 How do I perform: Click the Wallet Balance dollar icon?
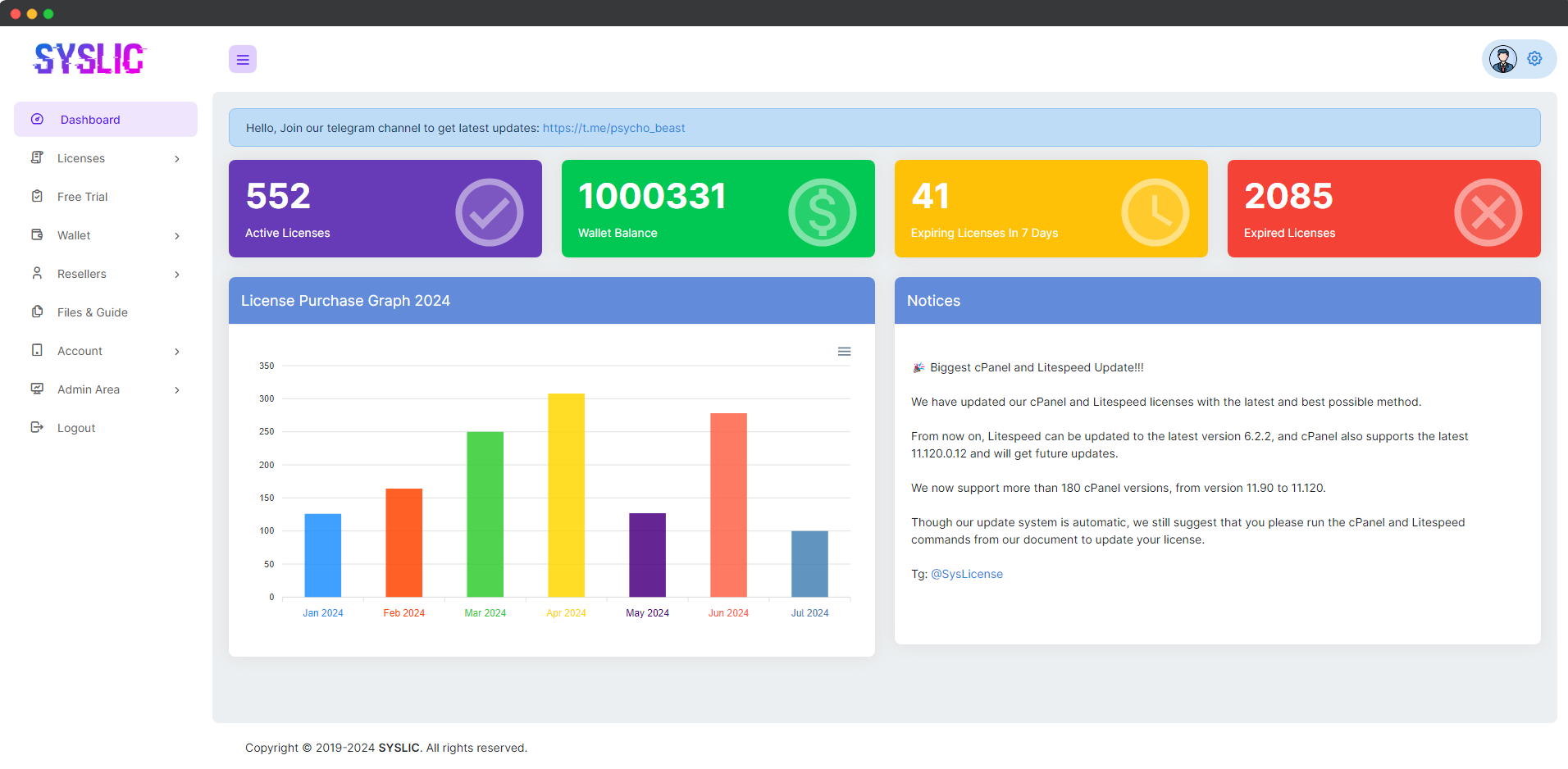pyautogui.click(x=822, y=212)
